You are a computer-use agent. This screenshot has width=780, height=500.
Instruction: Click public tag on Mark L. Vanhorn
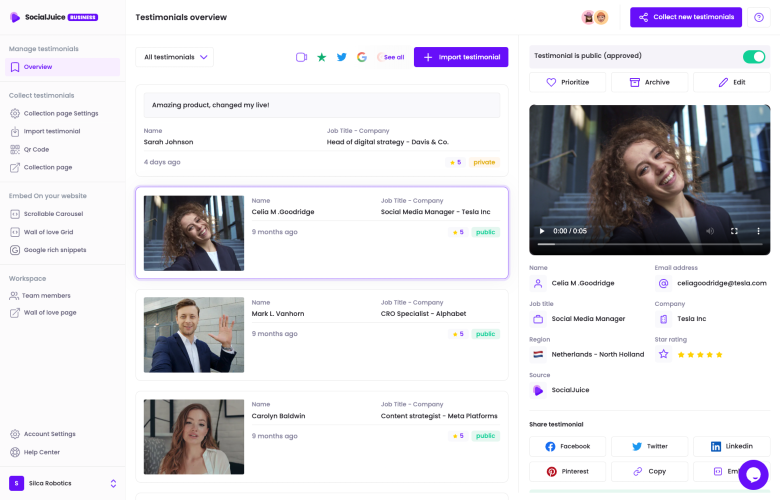486,334
